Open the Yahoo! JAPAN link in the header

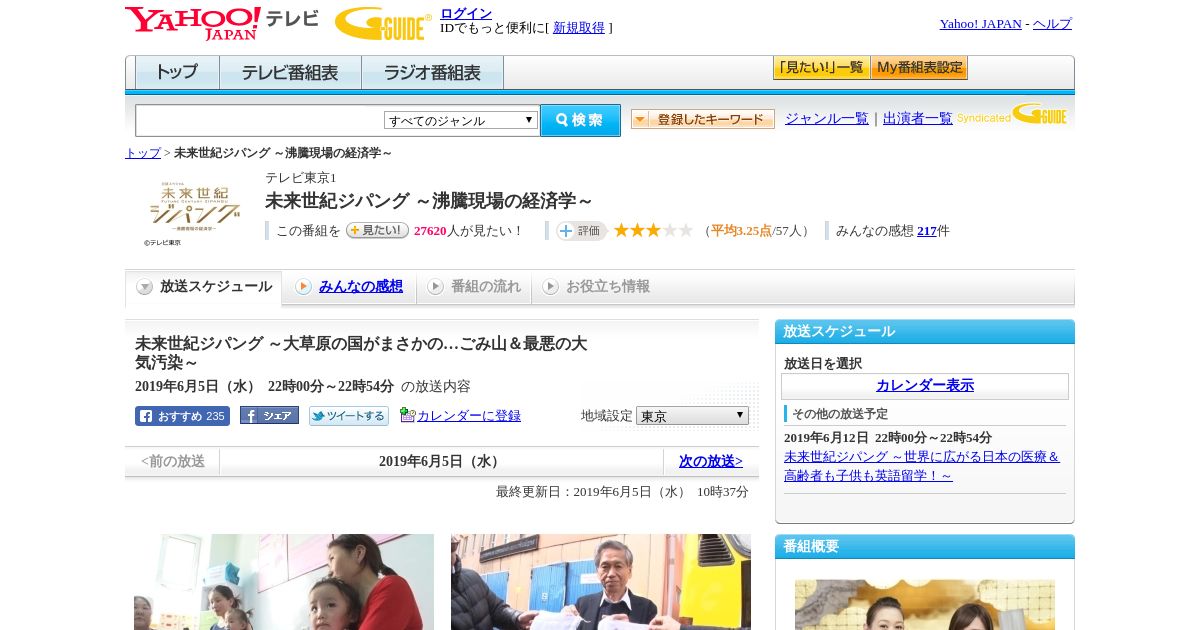coord(980,24)
